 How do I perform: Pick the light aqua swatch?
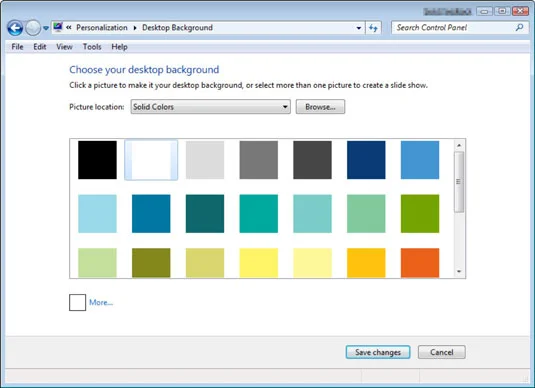[x=312, y=214]
